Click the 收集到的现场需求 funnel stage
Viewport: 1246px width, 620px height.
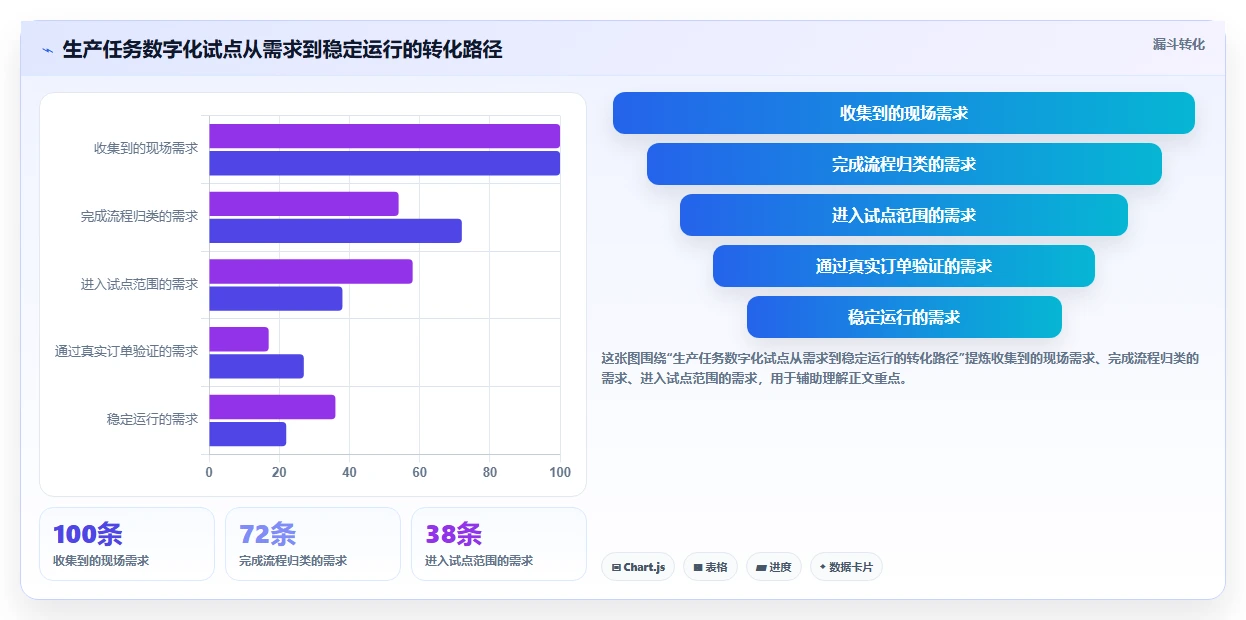click(x=903, y=113)
